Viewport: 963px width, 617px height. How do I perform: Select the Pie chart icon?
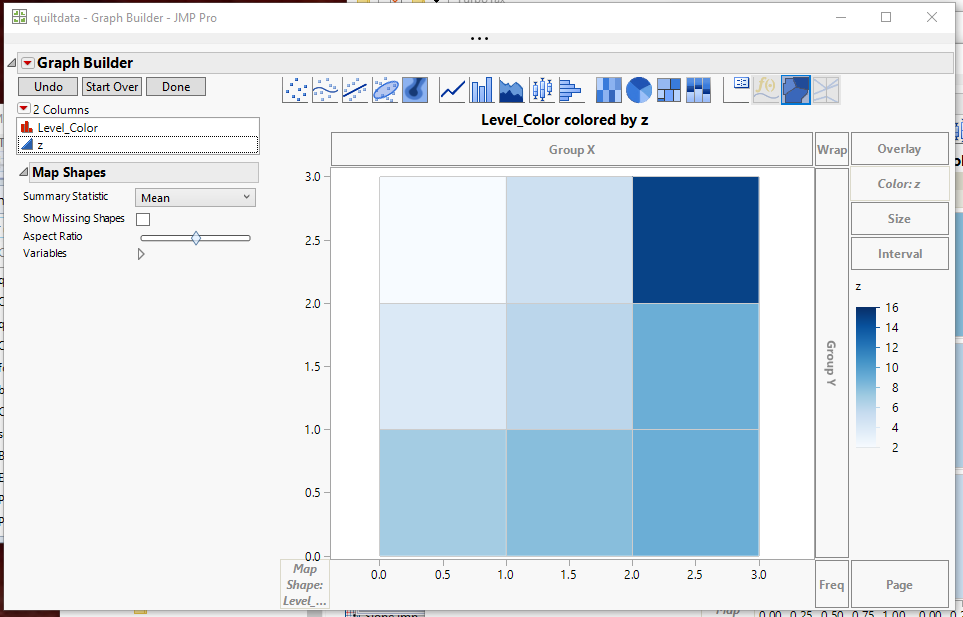639,90
